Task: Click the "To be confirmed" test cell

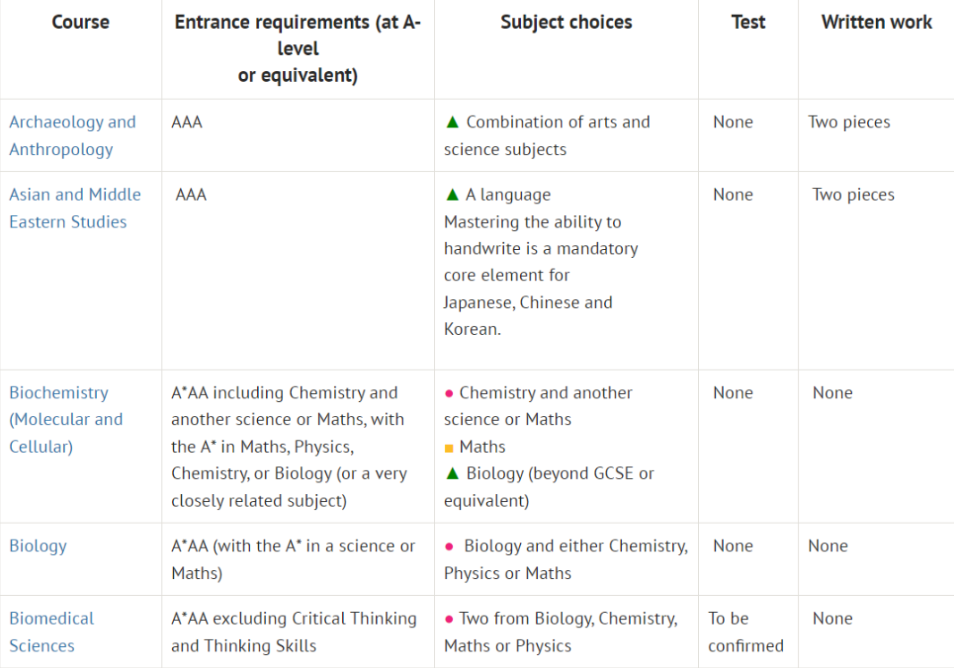Action: click(x=745, y=632)
